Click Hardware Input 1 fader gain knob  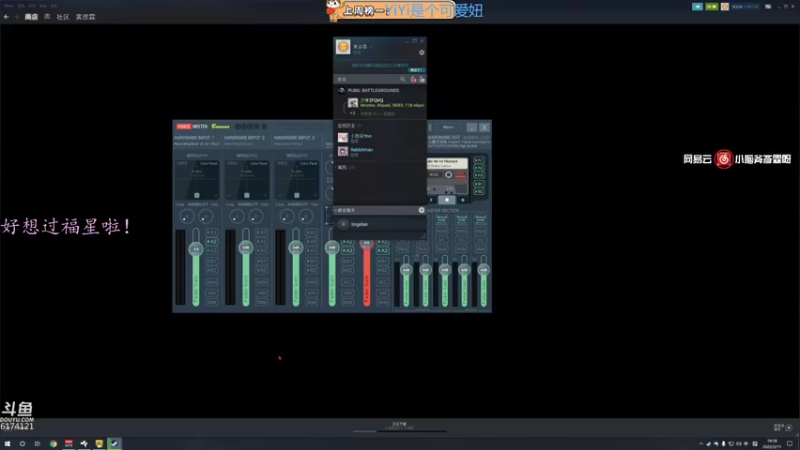196,249
